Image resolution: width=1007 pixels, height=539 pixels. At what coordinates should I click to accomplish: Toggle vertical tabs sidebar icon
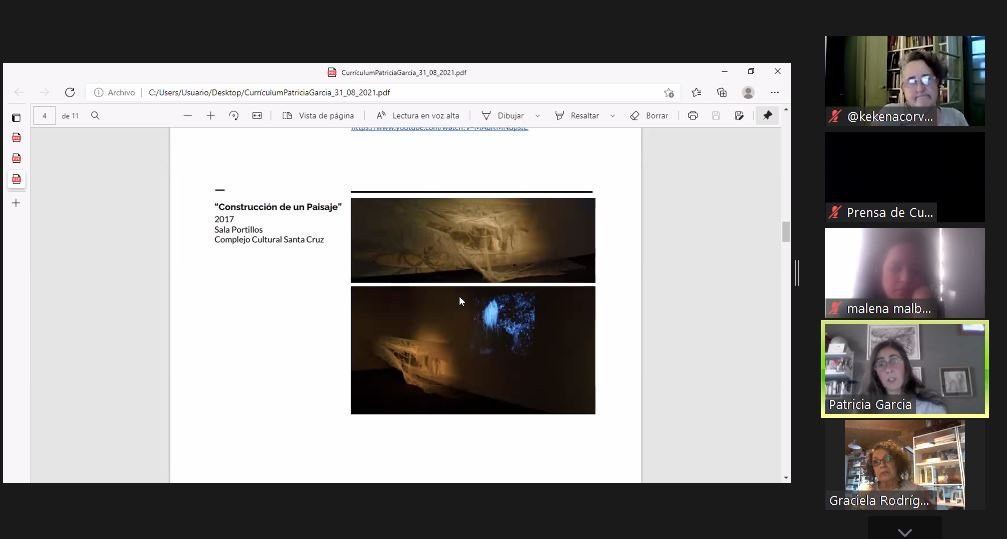tap(16, 118)
